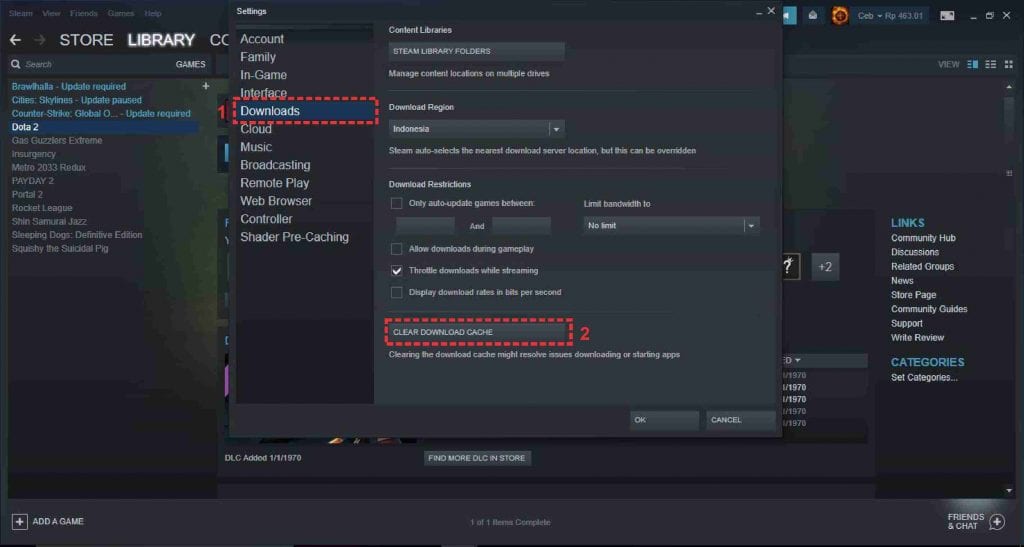Select Rocket League in library list
The width and height of the screenshot is (1024, 547).
click(42, 208)
